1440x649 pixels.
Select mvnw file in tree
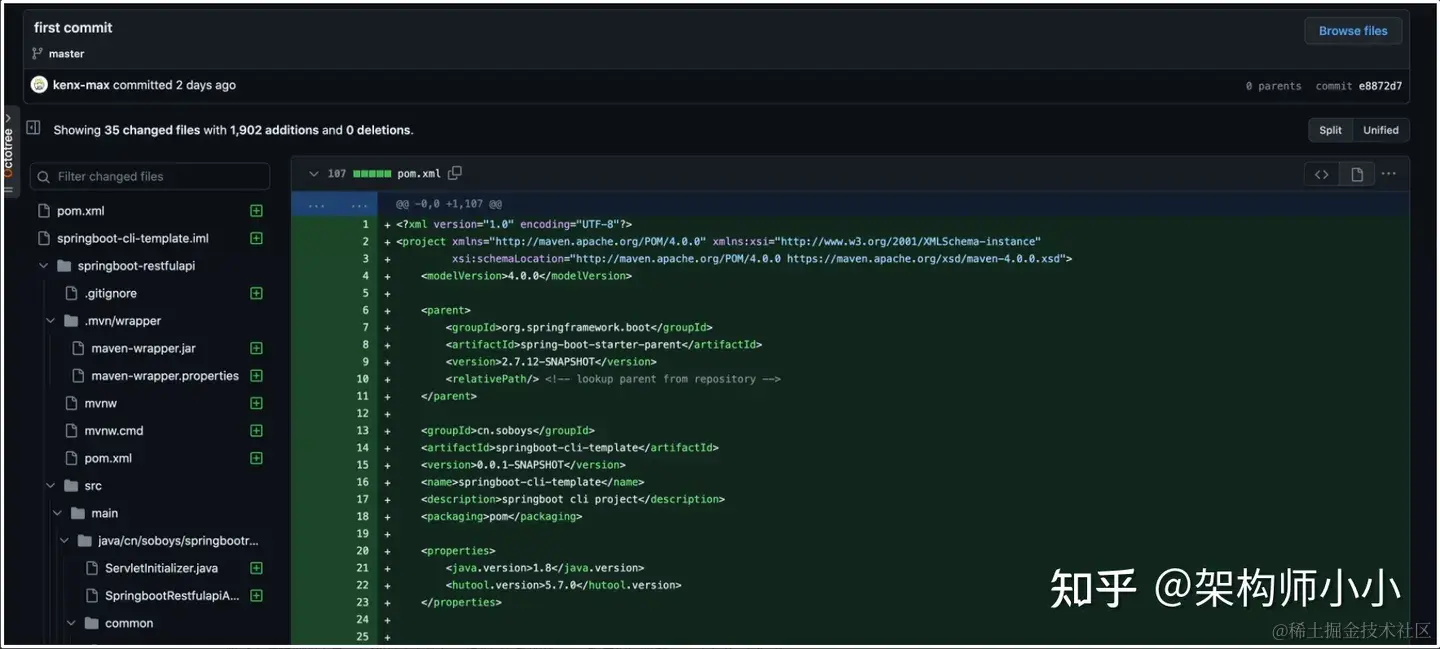click(100, 403)
